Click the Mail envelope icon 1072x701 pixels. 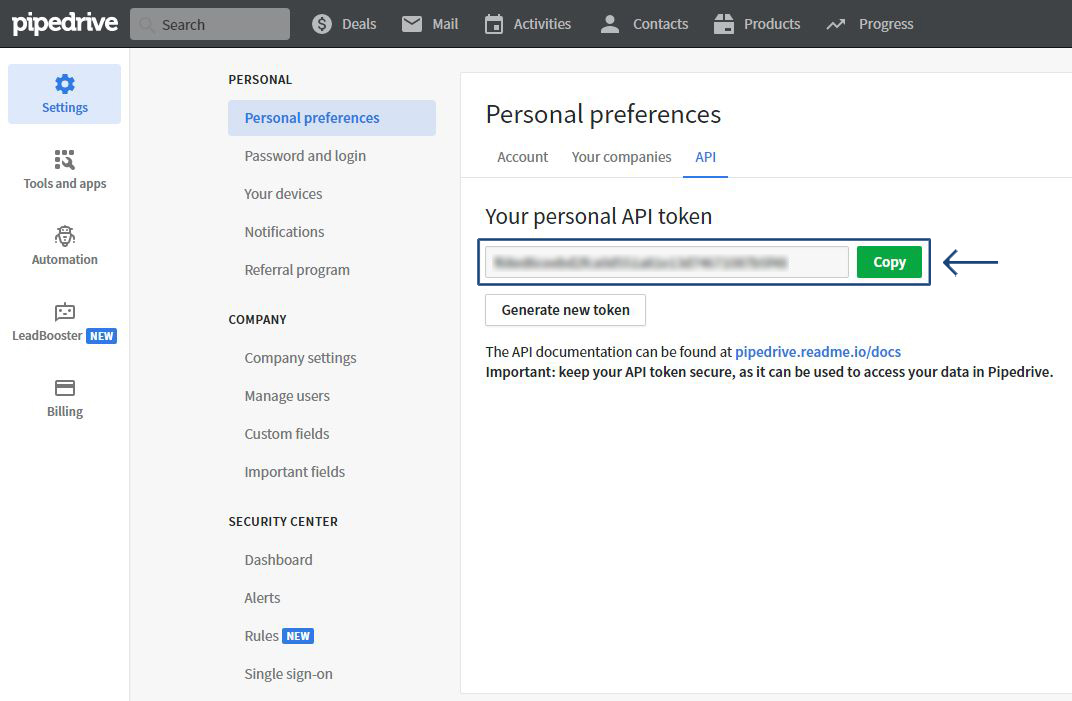[412, 24]
